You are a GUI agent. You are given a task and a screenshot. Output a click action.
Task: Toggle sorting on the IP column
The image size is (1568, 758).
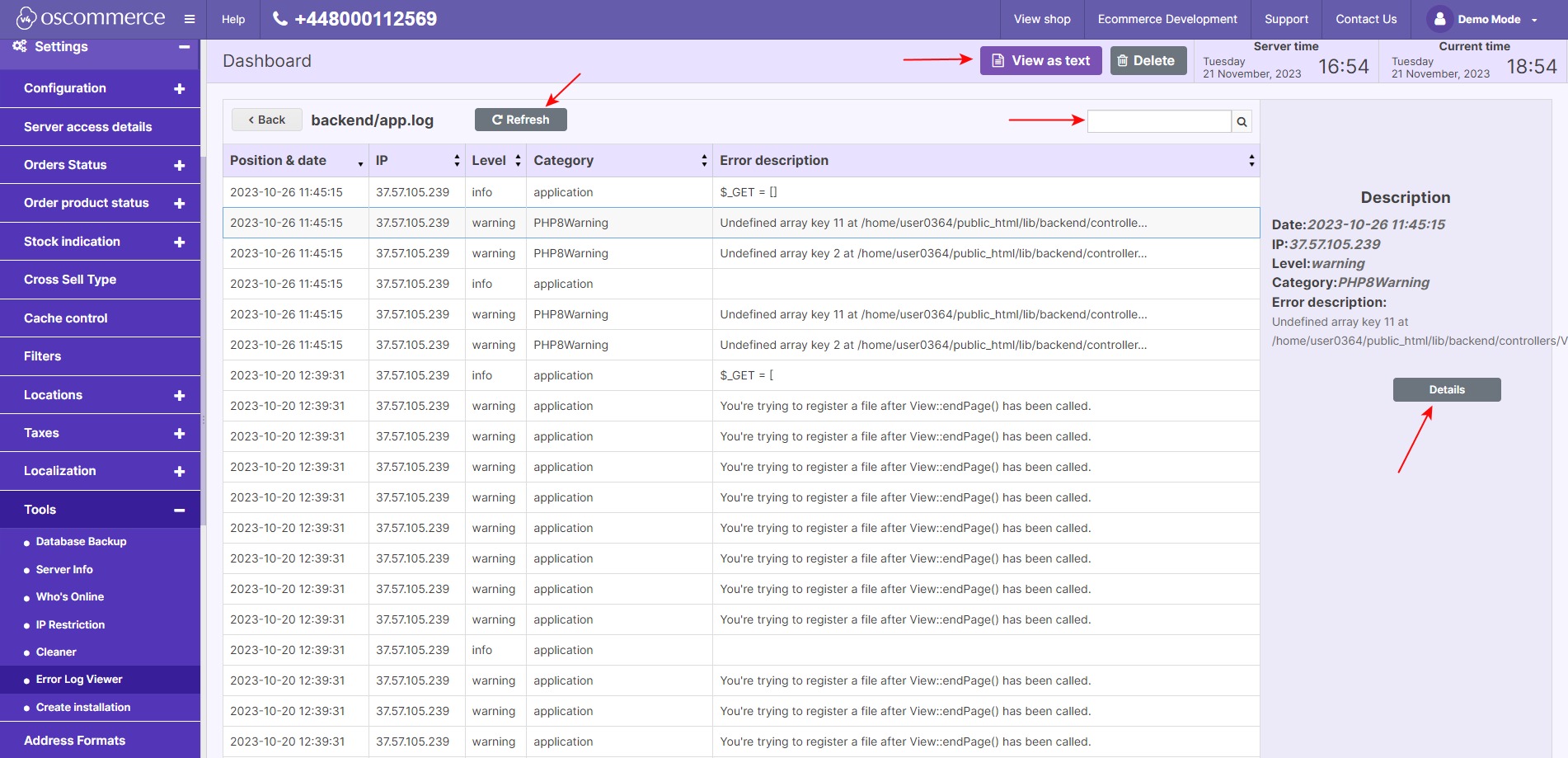[457, 160]
